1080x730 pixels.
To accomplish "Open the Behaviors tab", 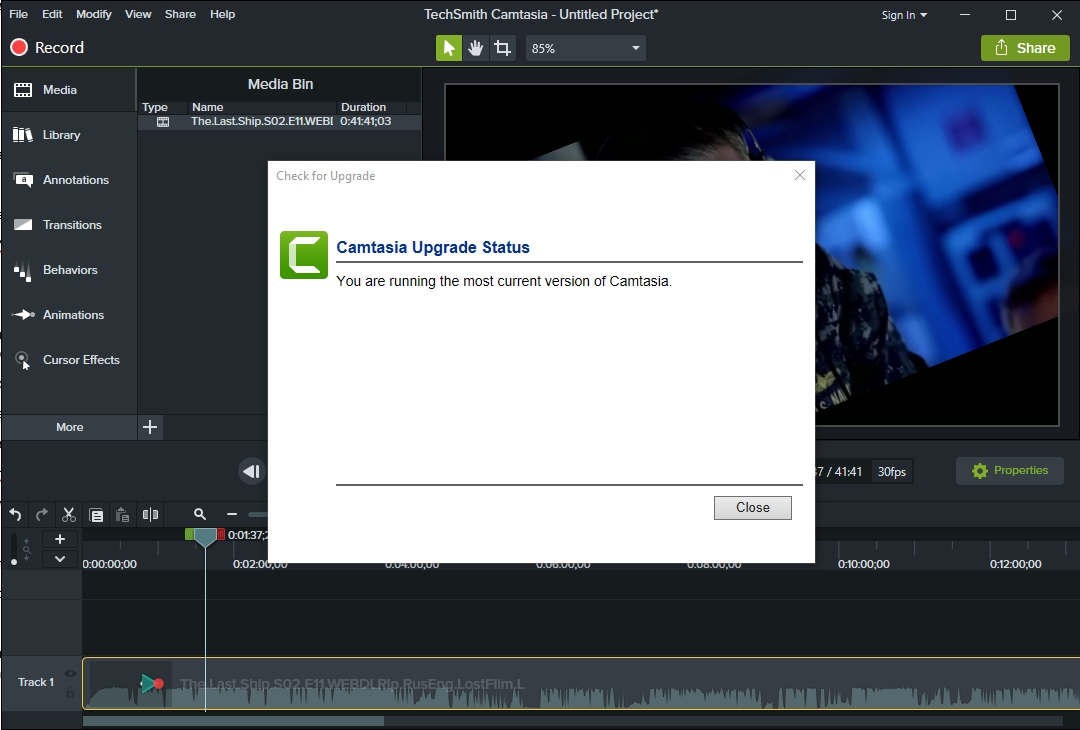I will pyautogui.click(x=69, y=270).
